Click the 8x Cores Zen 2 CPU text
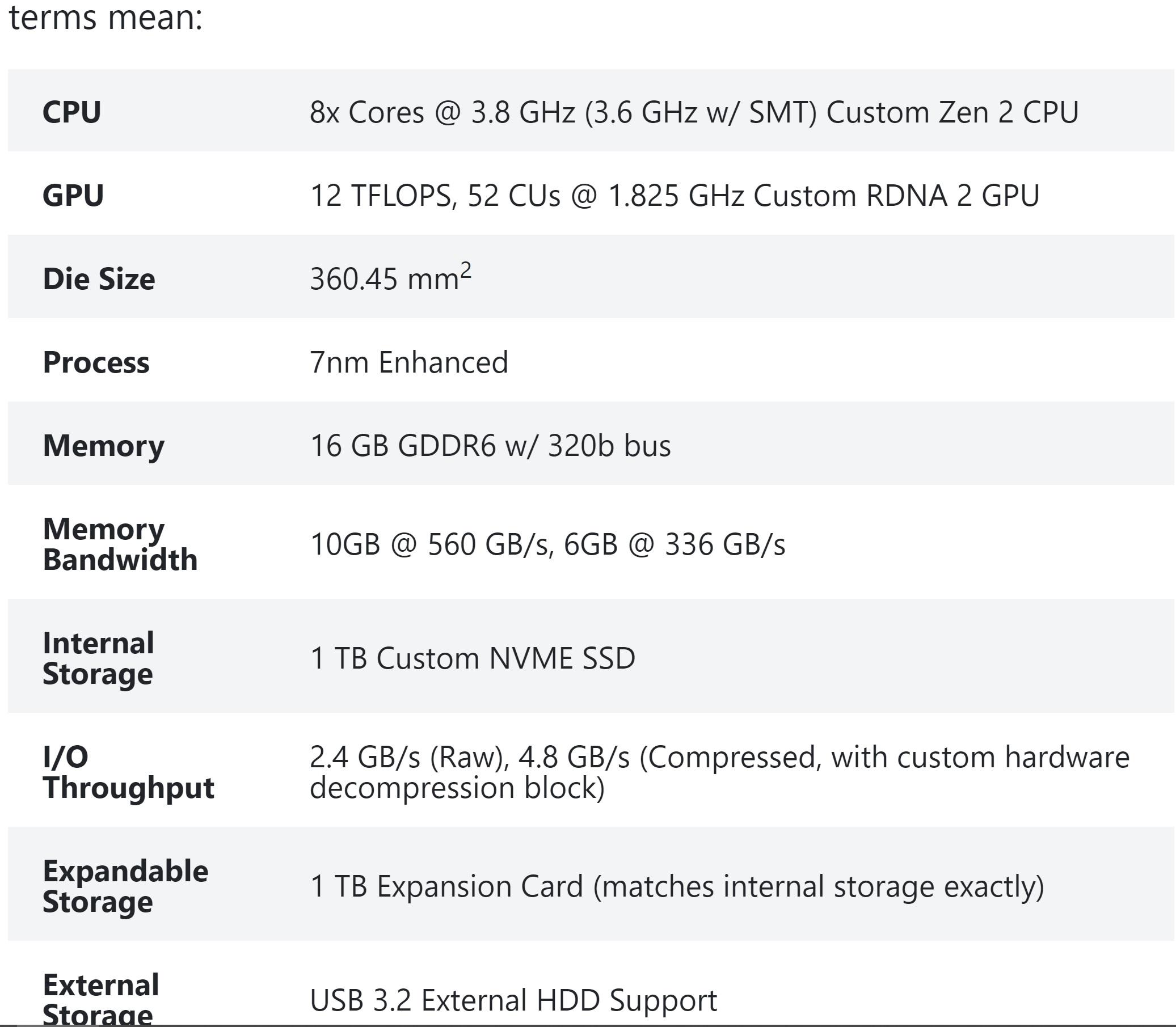 [694, 112]
